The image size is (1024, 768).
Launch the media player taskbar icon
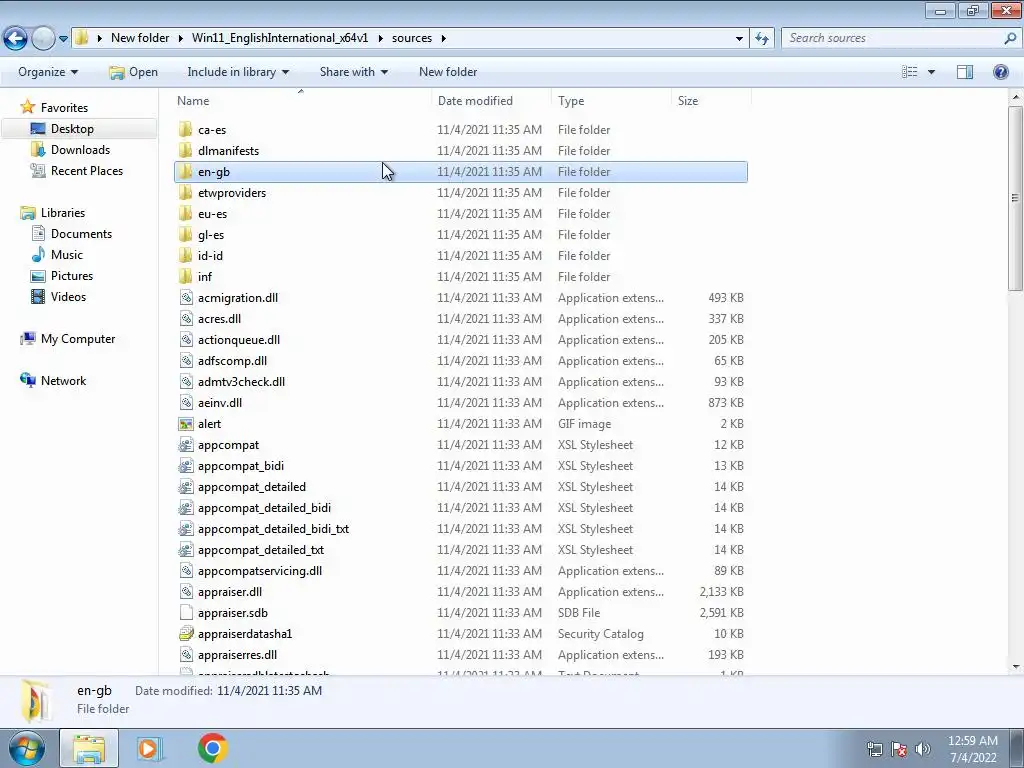tap(149, 748)
